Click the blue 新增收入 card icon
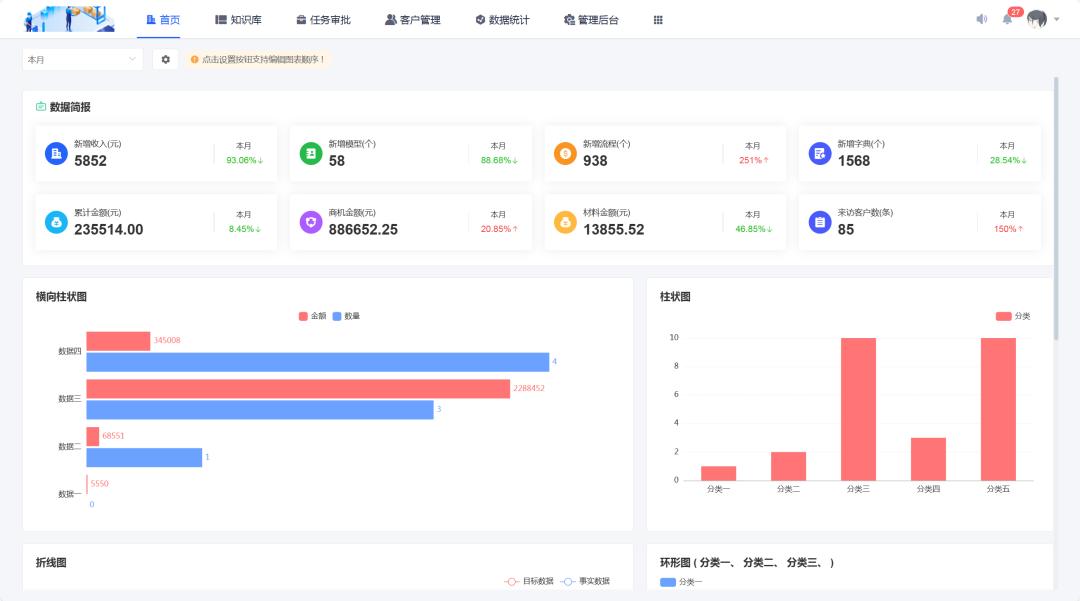Viewport: 1080px width, 601px height. pos(55,152)
